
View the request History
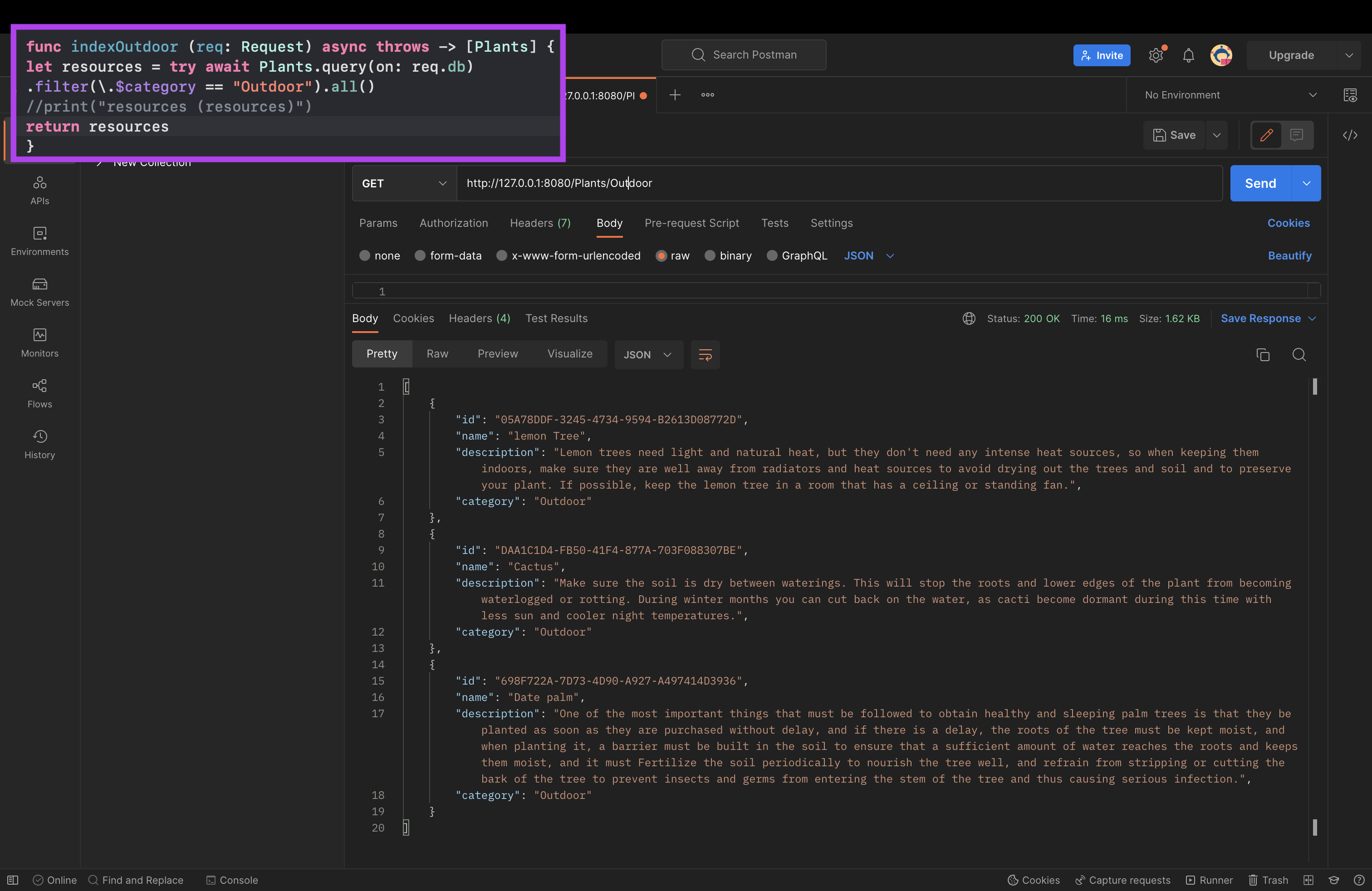[x=39, y=444]
